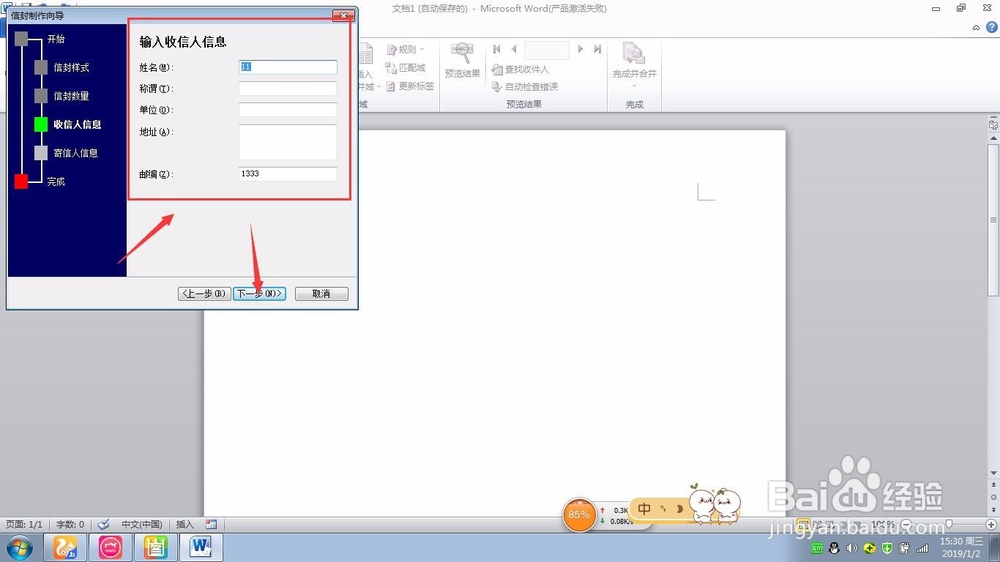The image size is (1000, 562).
Task: Select the 寄信人信息 step in wizard sidebar
Action: [x=75, y=153]
